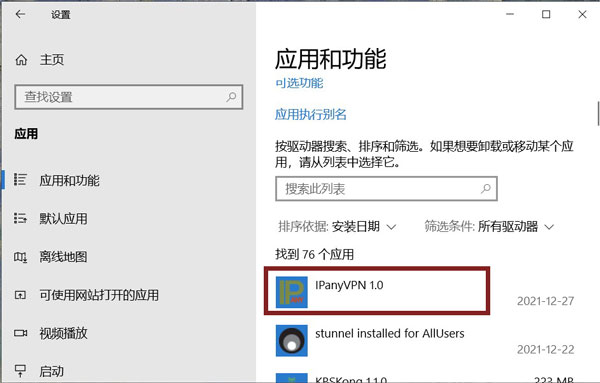Select the 可使用网站打开的应用 icon

click(20, 295)
